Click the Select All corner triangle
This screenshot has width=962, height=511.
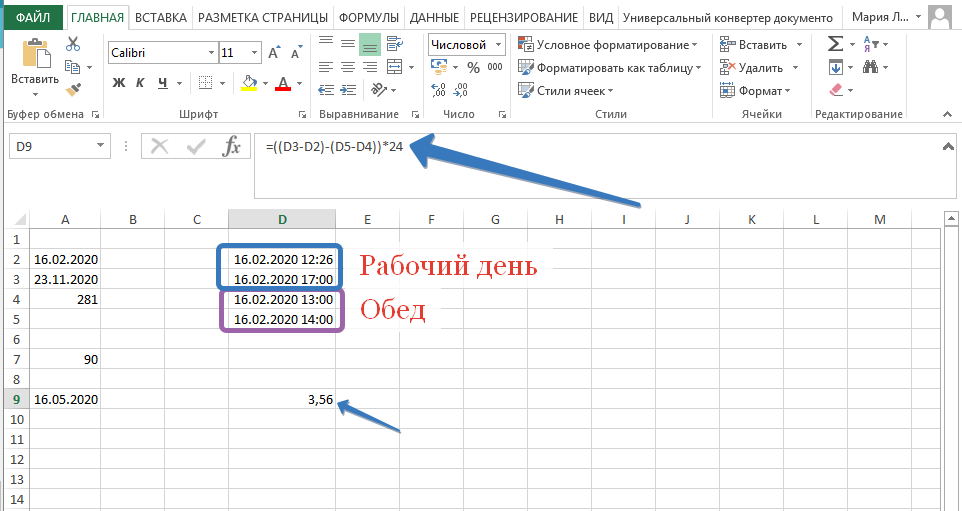(x=18, y=219)
